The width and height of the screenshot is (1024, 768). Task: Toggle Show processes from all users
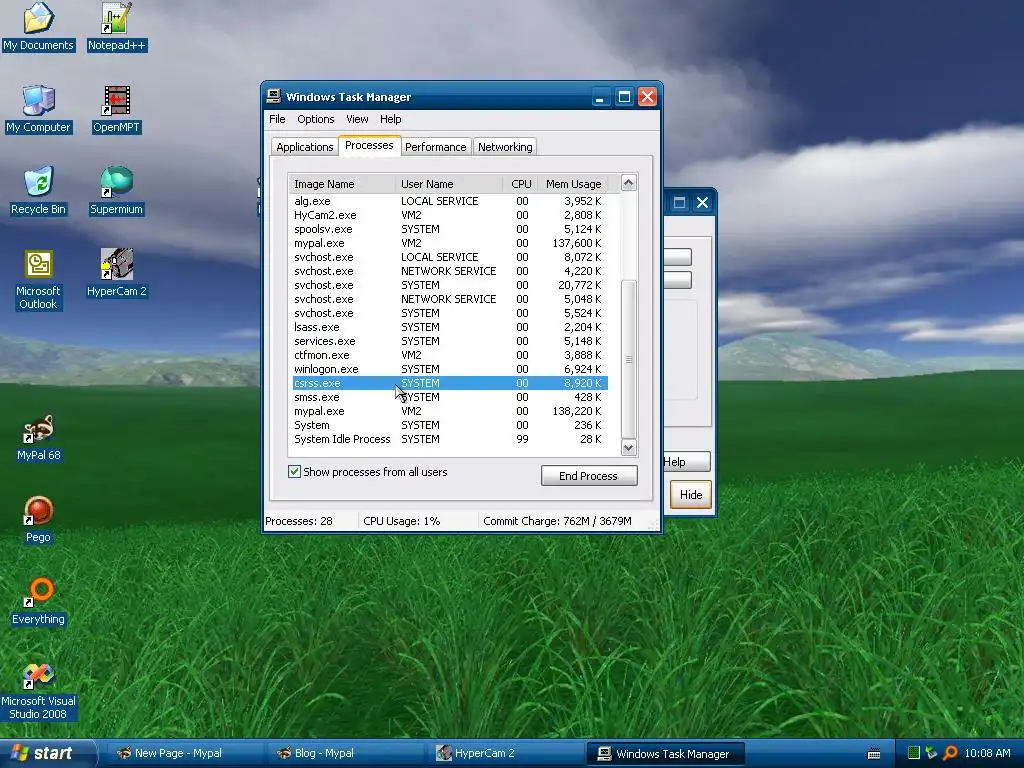click(295, 472)
